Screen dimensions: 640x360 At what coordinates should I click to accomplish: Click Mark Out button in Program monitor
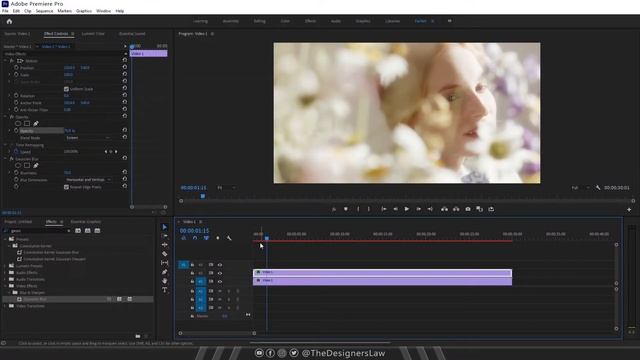(369, 209)
